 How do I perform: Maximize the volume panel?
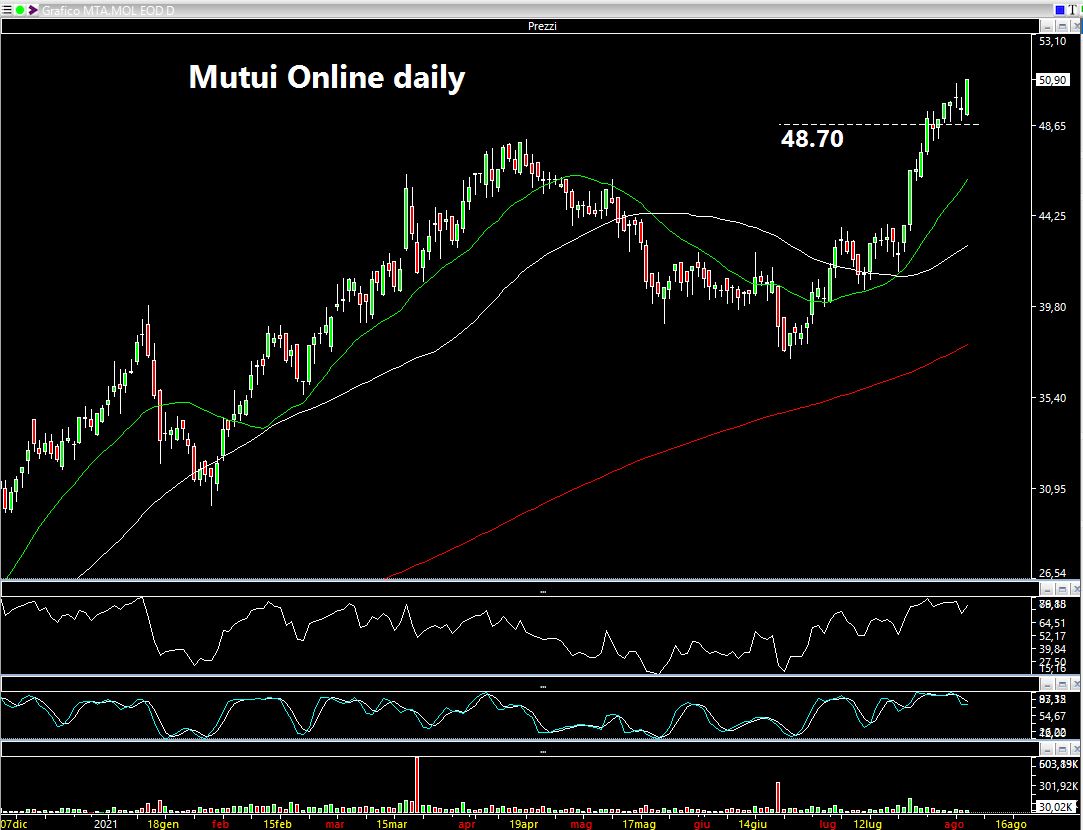tap(1062, 749)
